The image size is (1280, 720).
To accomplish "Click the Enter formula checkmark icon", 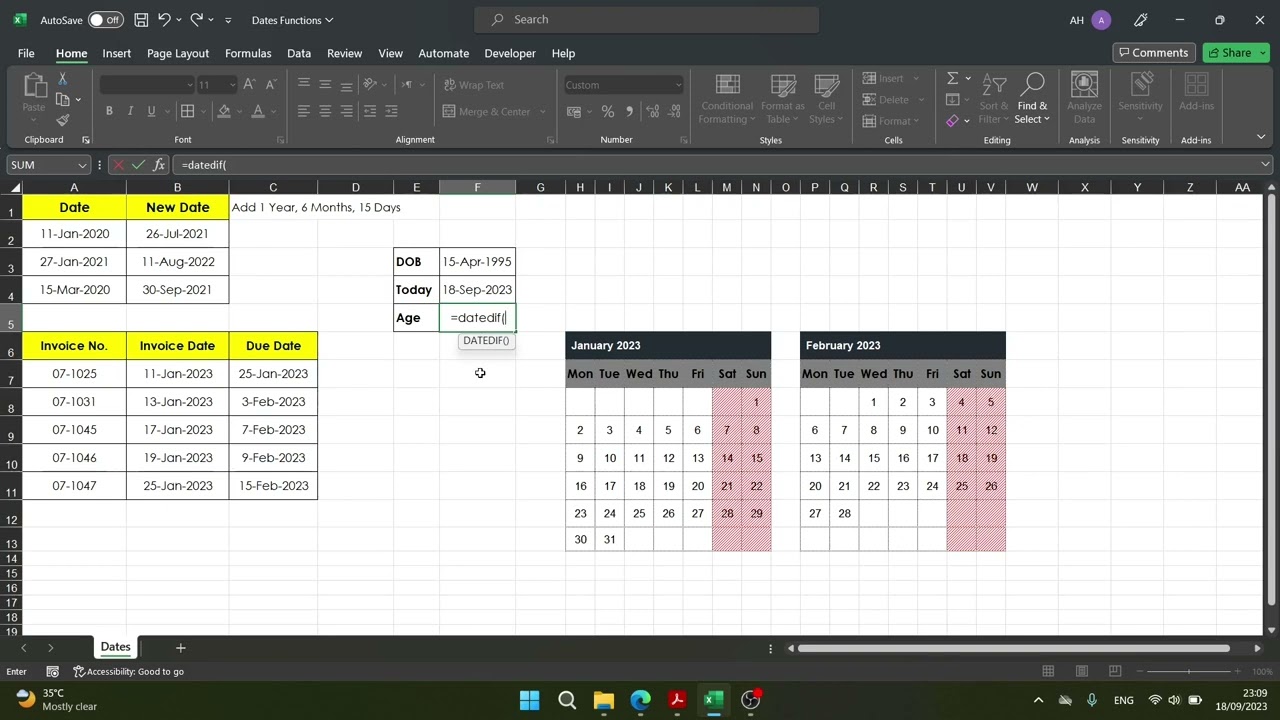I will 138,165.
